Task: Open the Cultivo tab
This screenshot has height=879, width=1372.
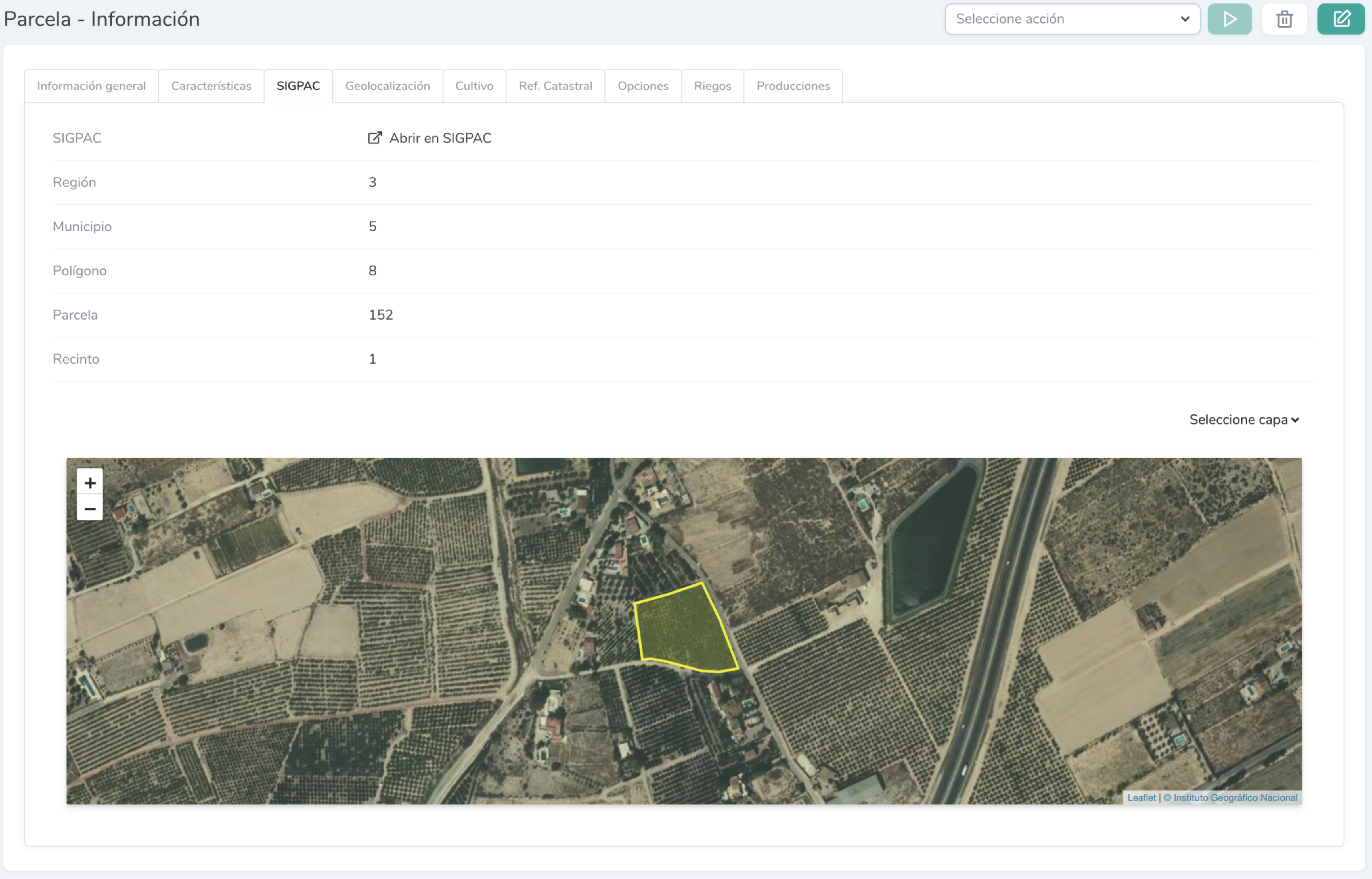Action: 474,85
